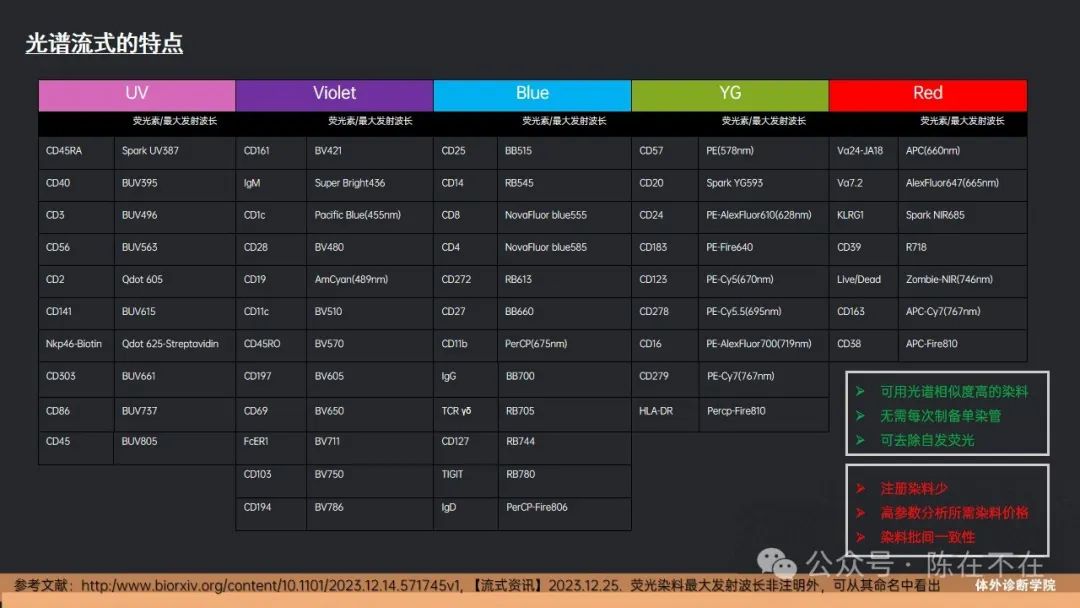Click the Red laser column header
Image resolution: width=1080 pixels, height=608 pixels.
click(927, 94)
